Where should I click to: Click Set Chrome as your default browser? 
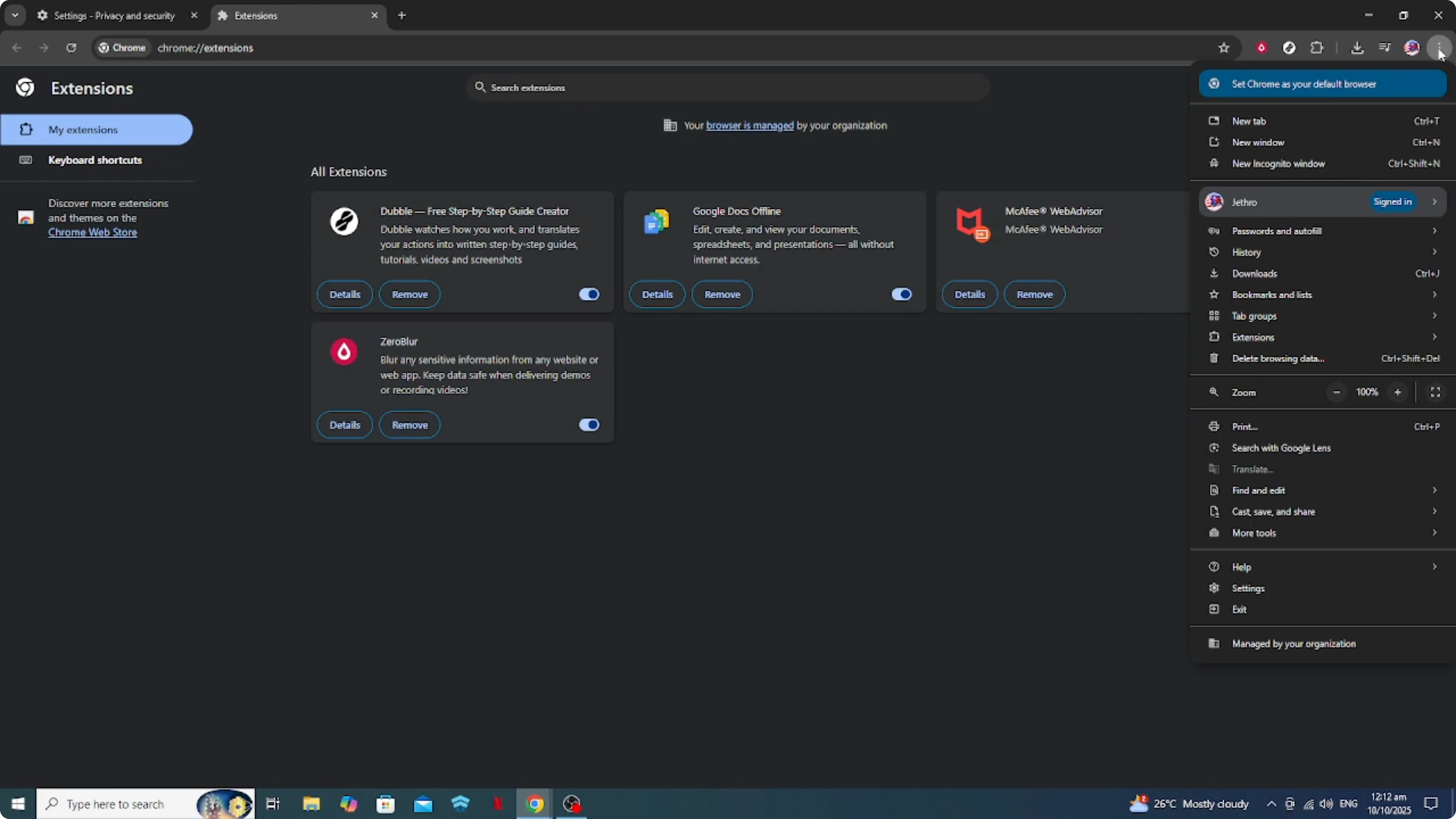coord(1323,83)
